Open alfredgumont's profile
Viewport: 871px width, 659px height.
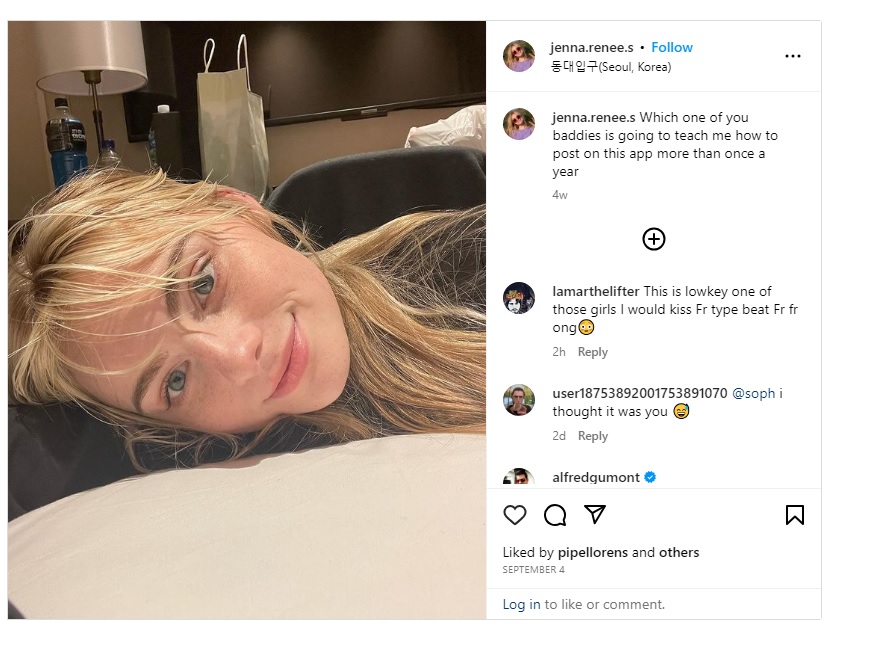click(595, 477)
